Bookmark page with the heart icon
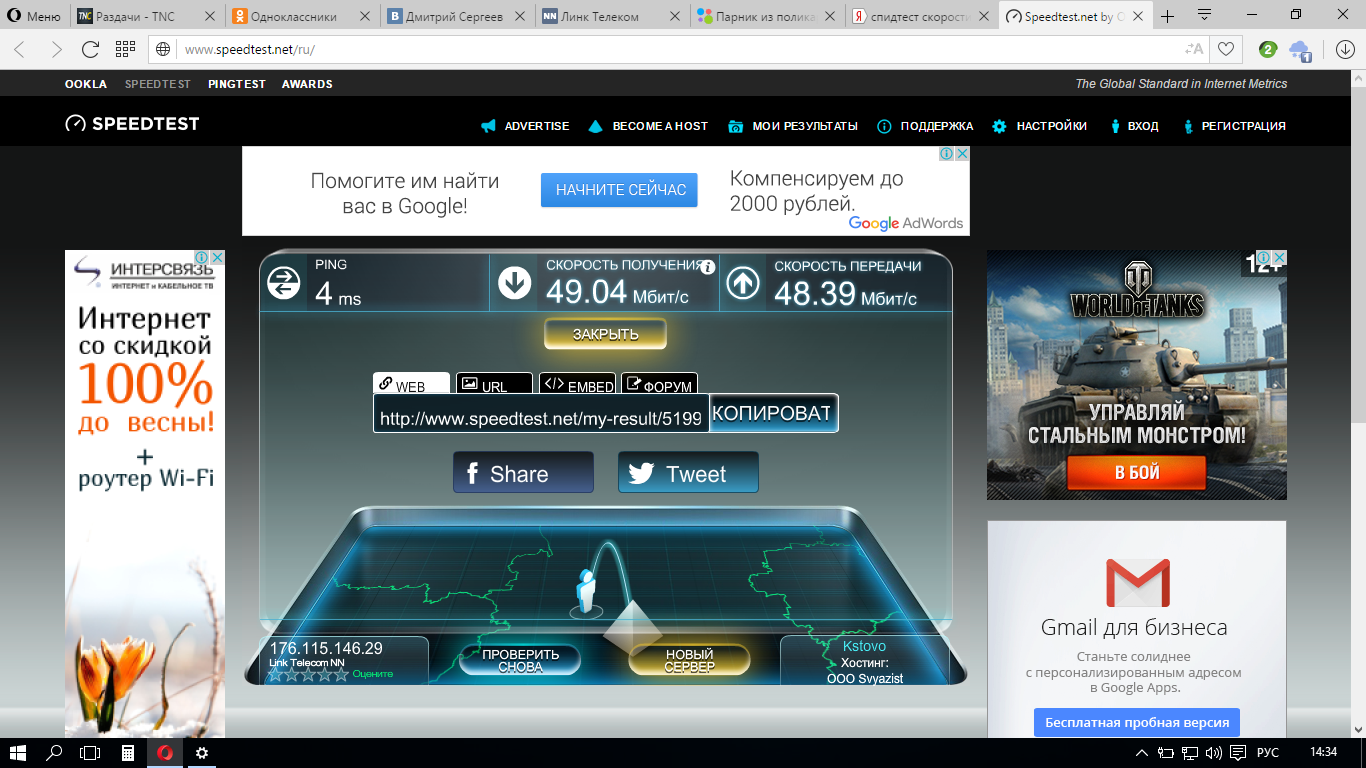Viewport: 1366px width, 768px height. click(1226, 49)
